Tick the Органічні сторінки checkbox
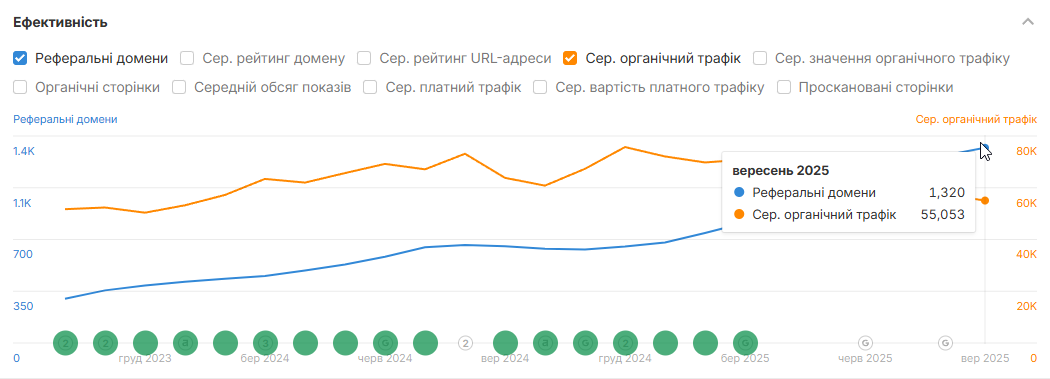The image size is (1050, 379). [20, 87]
